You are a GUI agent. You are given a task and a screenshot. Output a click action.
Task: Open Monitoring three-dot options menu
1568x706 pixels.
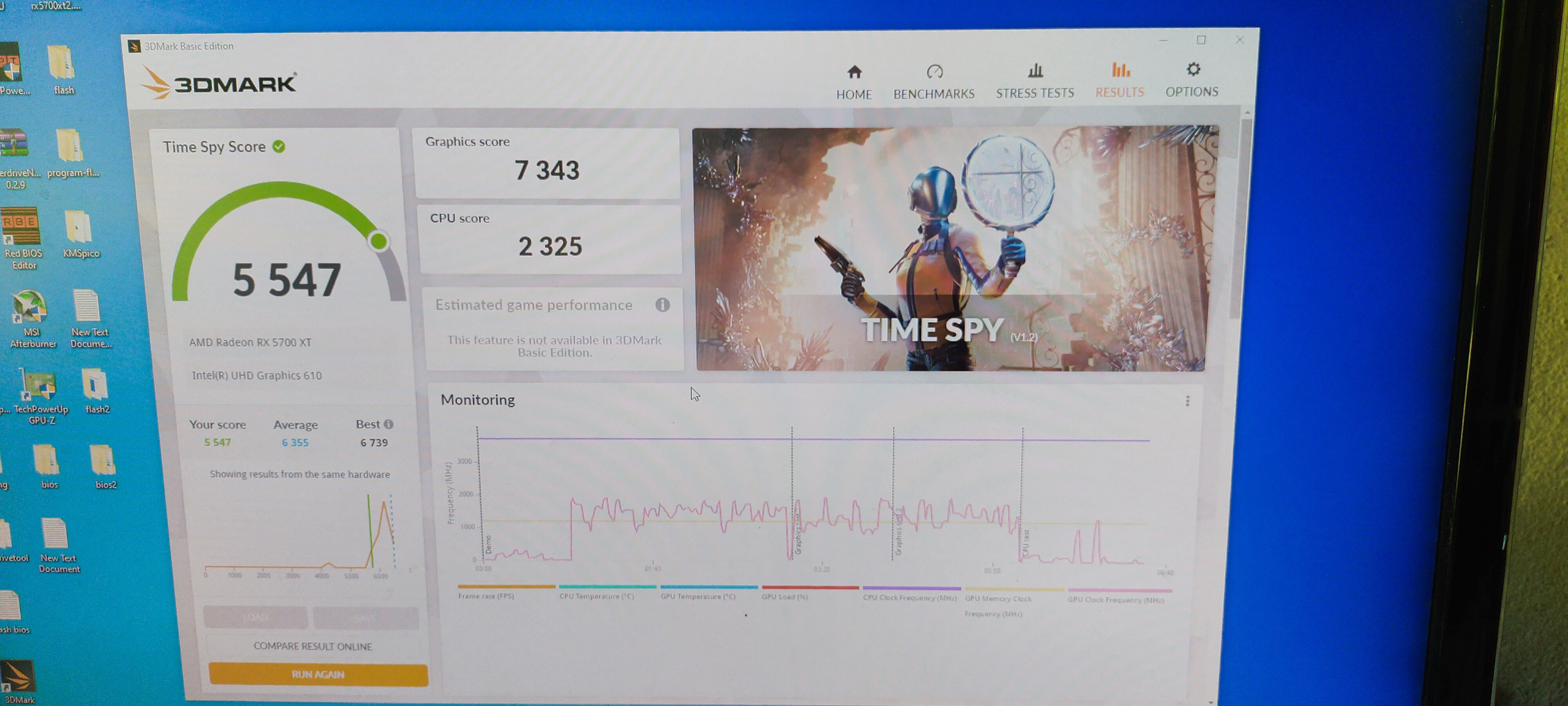(x=1187, y=401)
